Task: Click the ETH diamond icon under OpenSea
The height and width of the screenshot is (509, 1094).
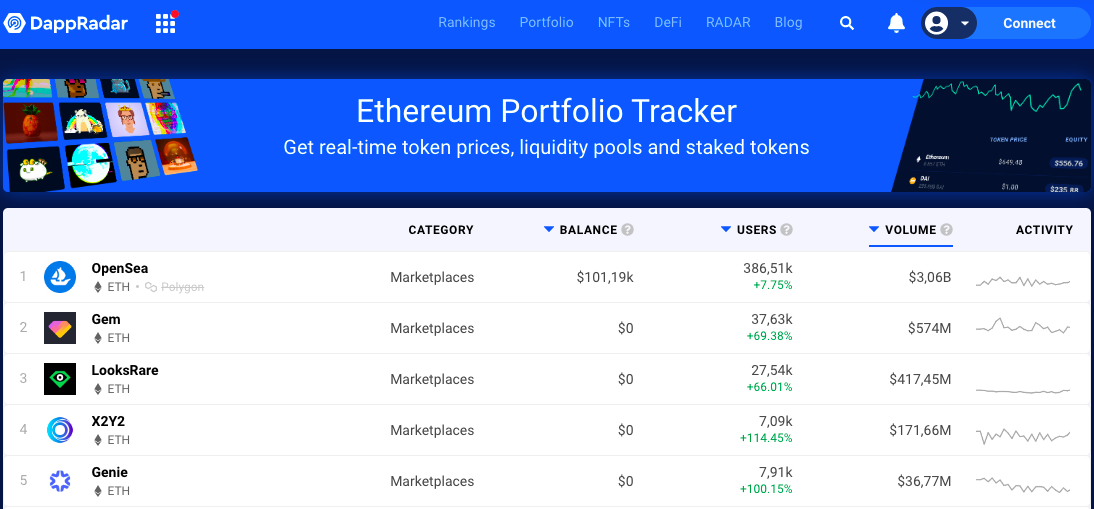Action: [98, 287]
